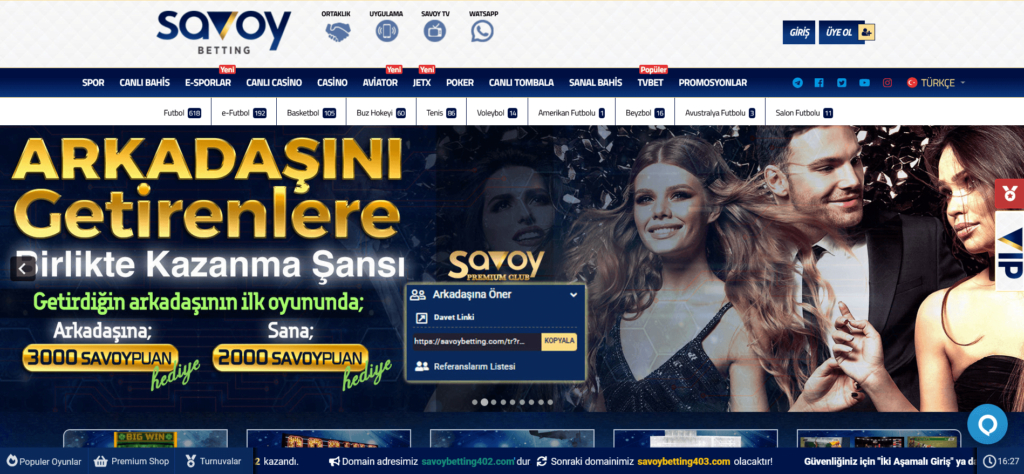The image size is (1024, 474).
Task: Open the VIP side tab
Action: click(1010, 253)
